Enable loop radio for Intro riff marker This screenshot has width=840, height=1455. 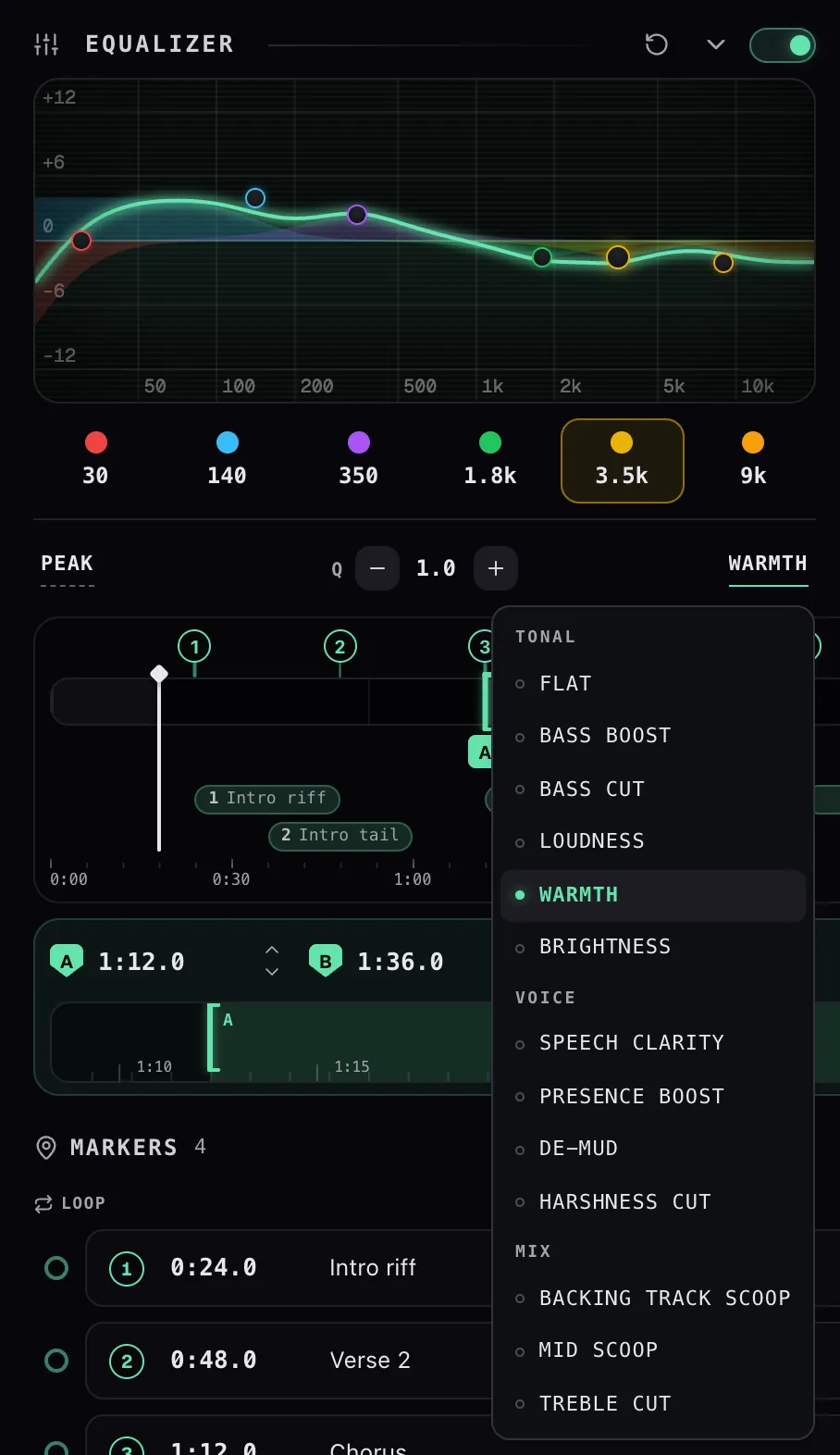[x=56, y=1268]
